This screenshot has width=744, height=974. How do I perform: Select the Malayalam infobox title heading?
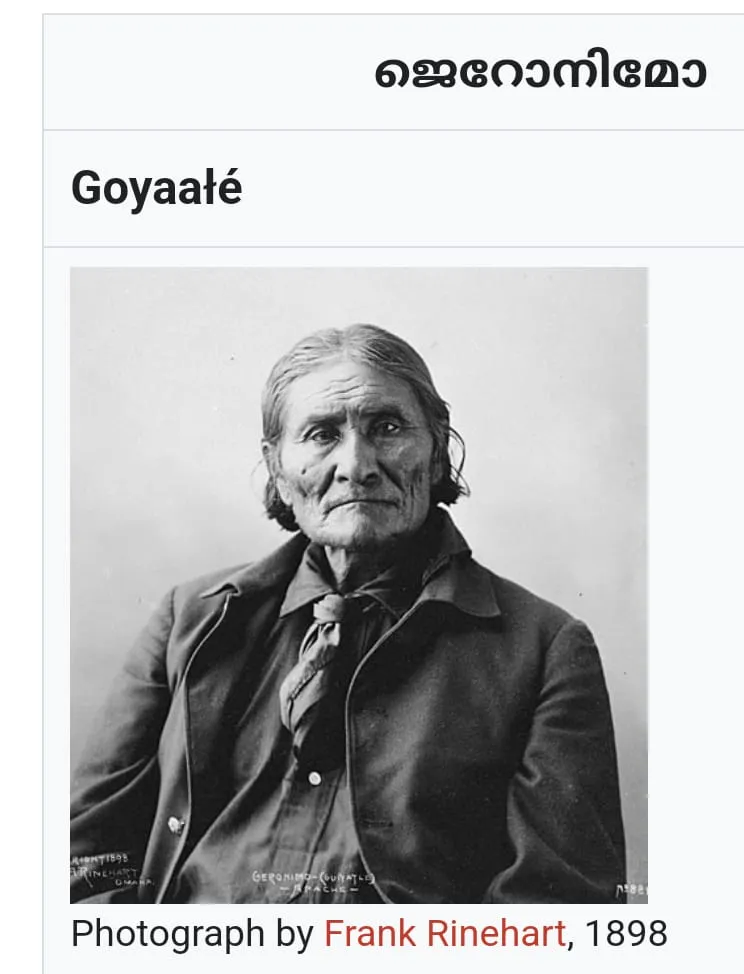click(x=540, y=73)
